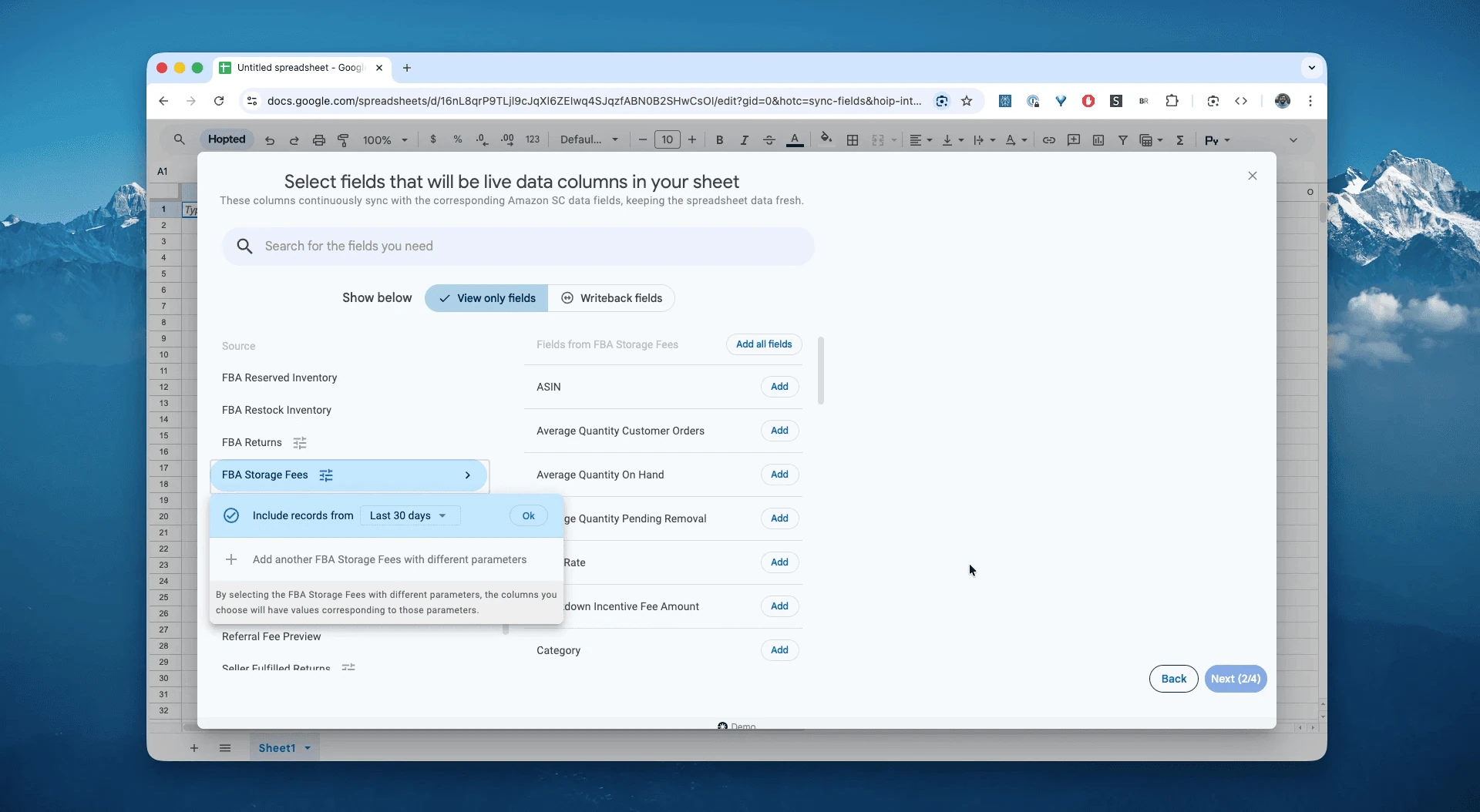Viewport: 1480px width, 812px height.
Task: Switch to Untitled spreadsheet browser tab
Action: 301,68
